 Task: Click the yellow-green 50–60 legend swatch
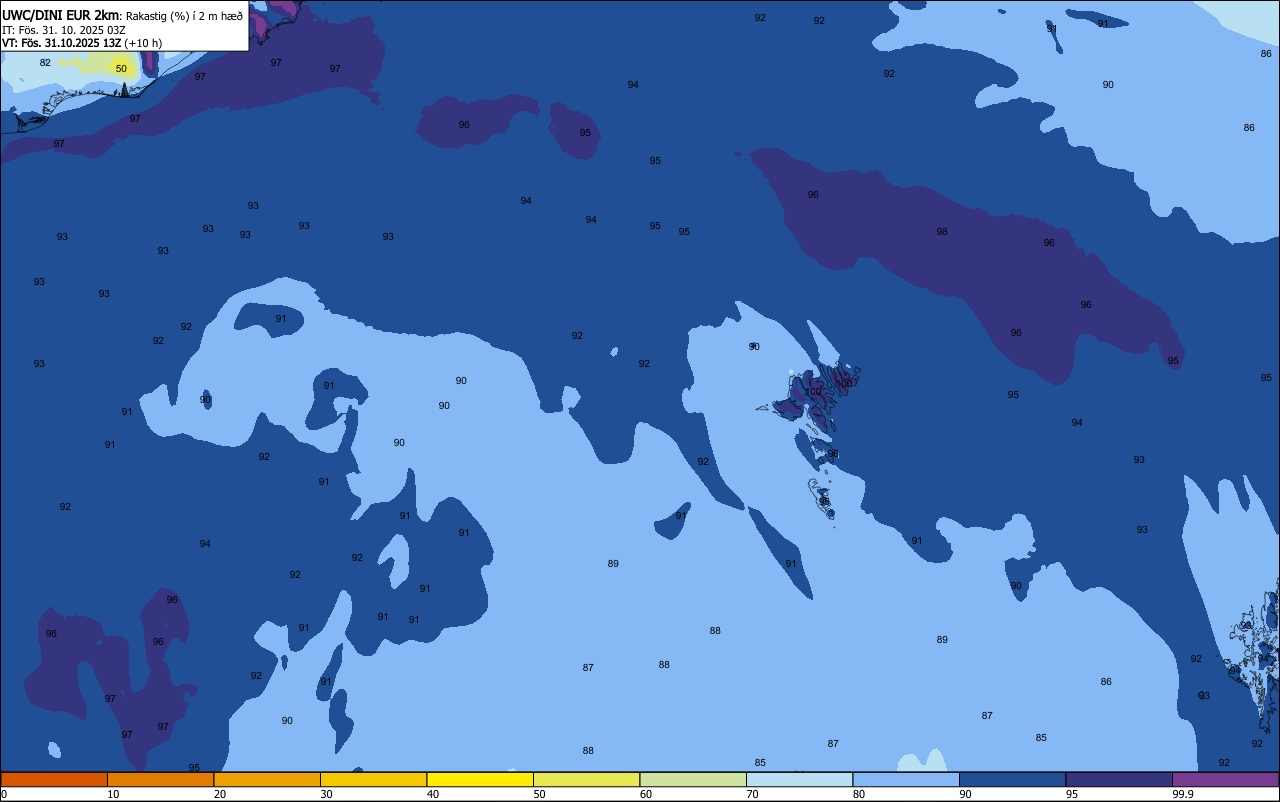(586, 779)
